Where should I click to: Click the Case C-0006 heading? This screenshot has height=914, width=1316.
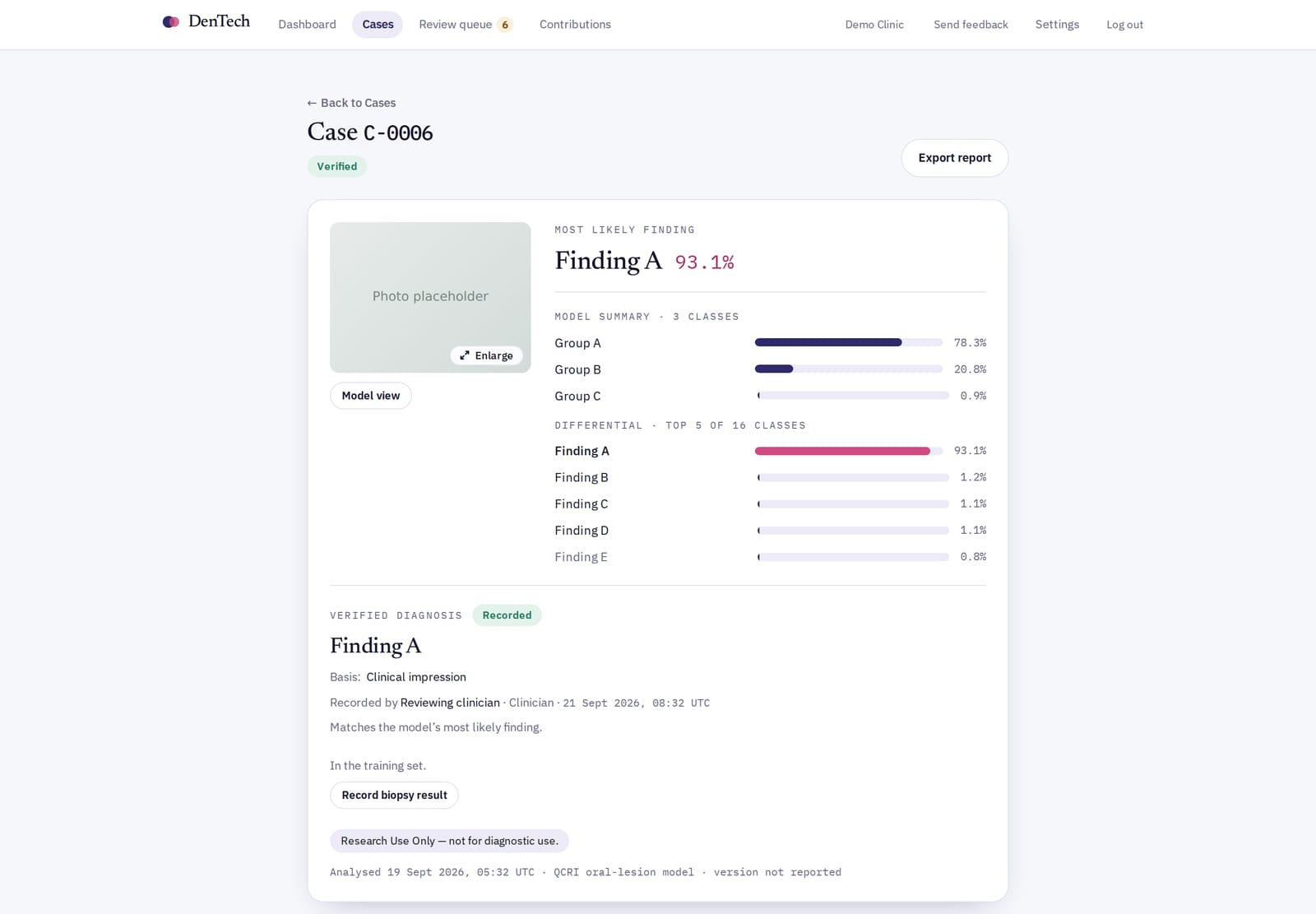tap(370, 132)
